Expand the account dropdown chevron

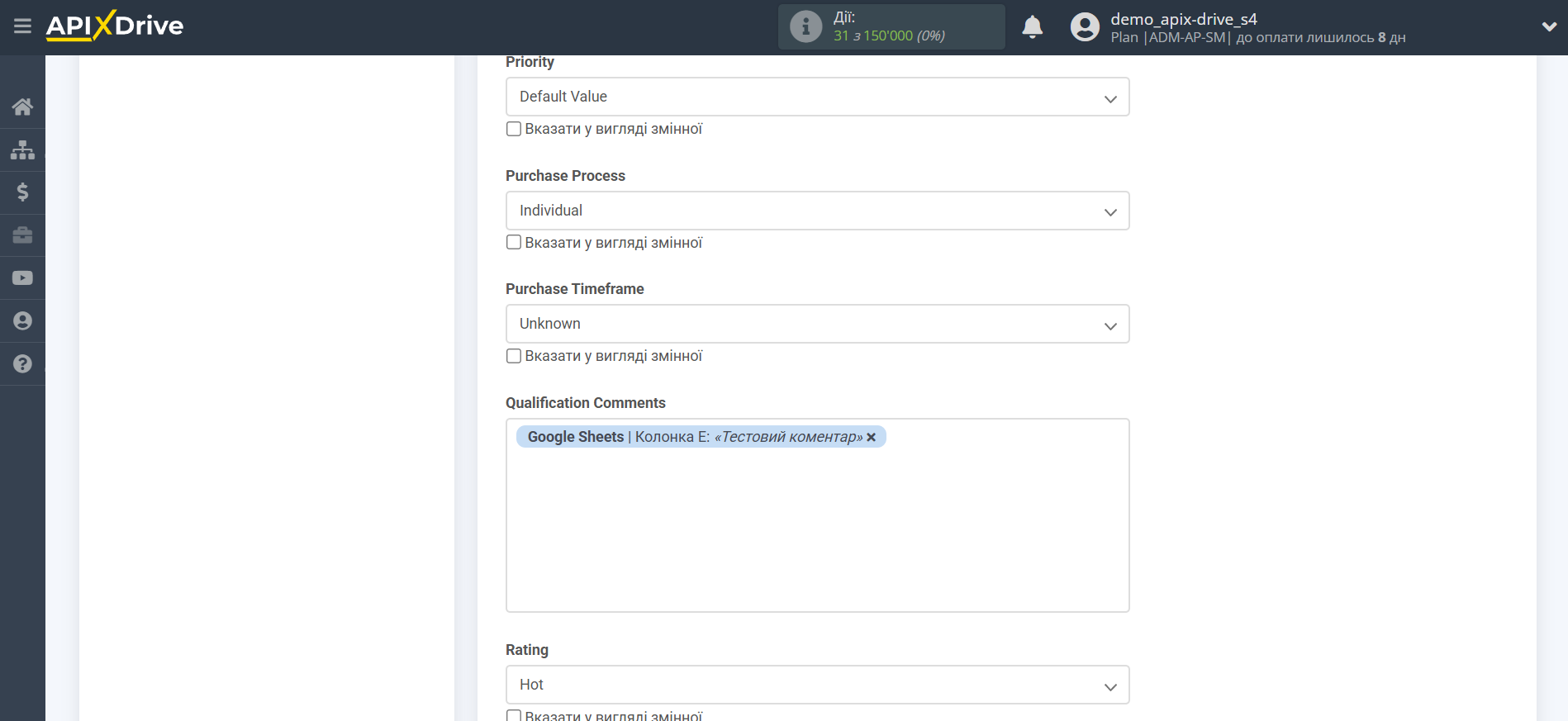pyautogui.click(x=1549, y=26)
